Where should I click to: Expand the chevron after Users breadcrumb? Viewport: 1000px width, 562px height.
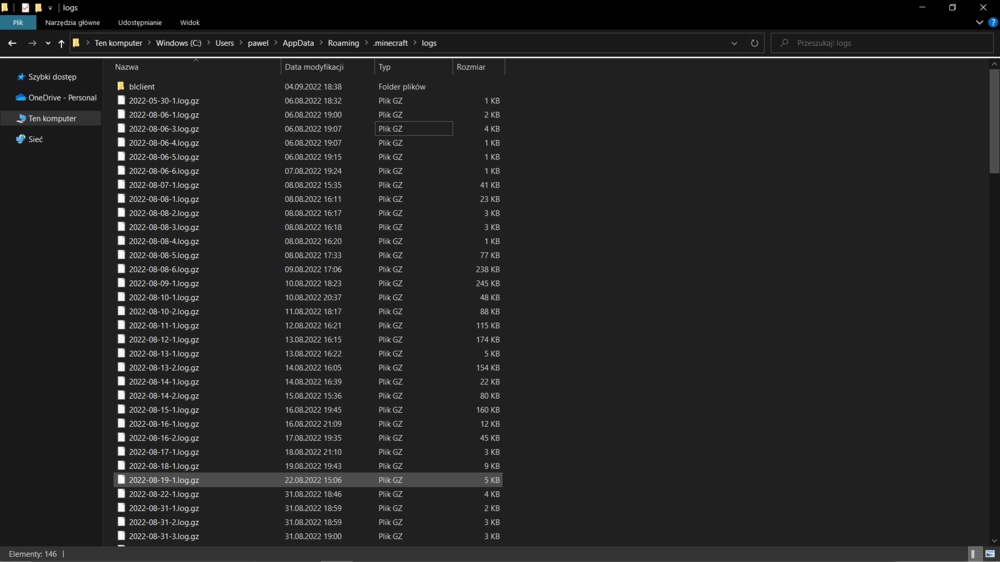pos(241,43)
